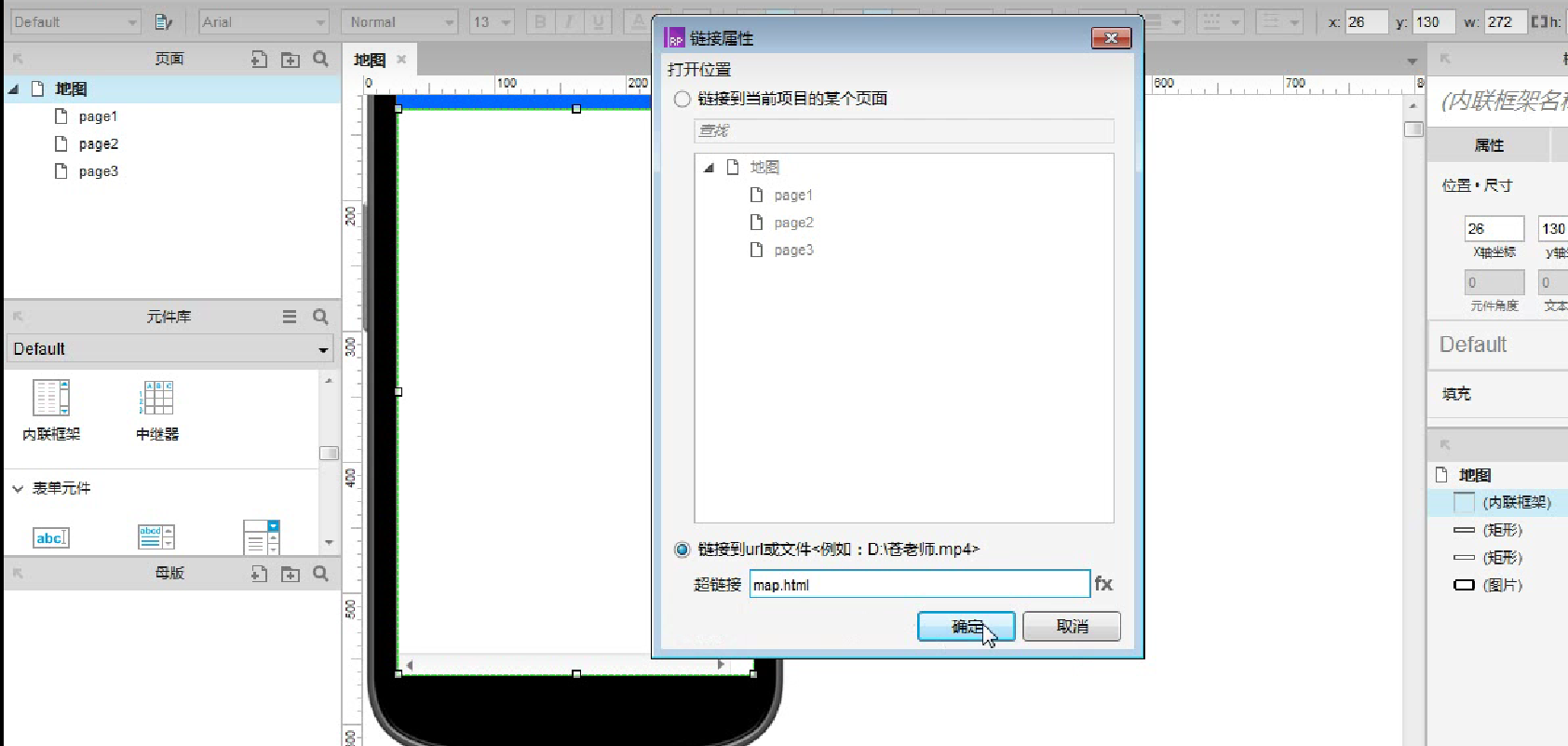Confirm with the 确定 button
Screen dimensions: 1568x746
966,627
